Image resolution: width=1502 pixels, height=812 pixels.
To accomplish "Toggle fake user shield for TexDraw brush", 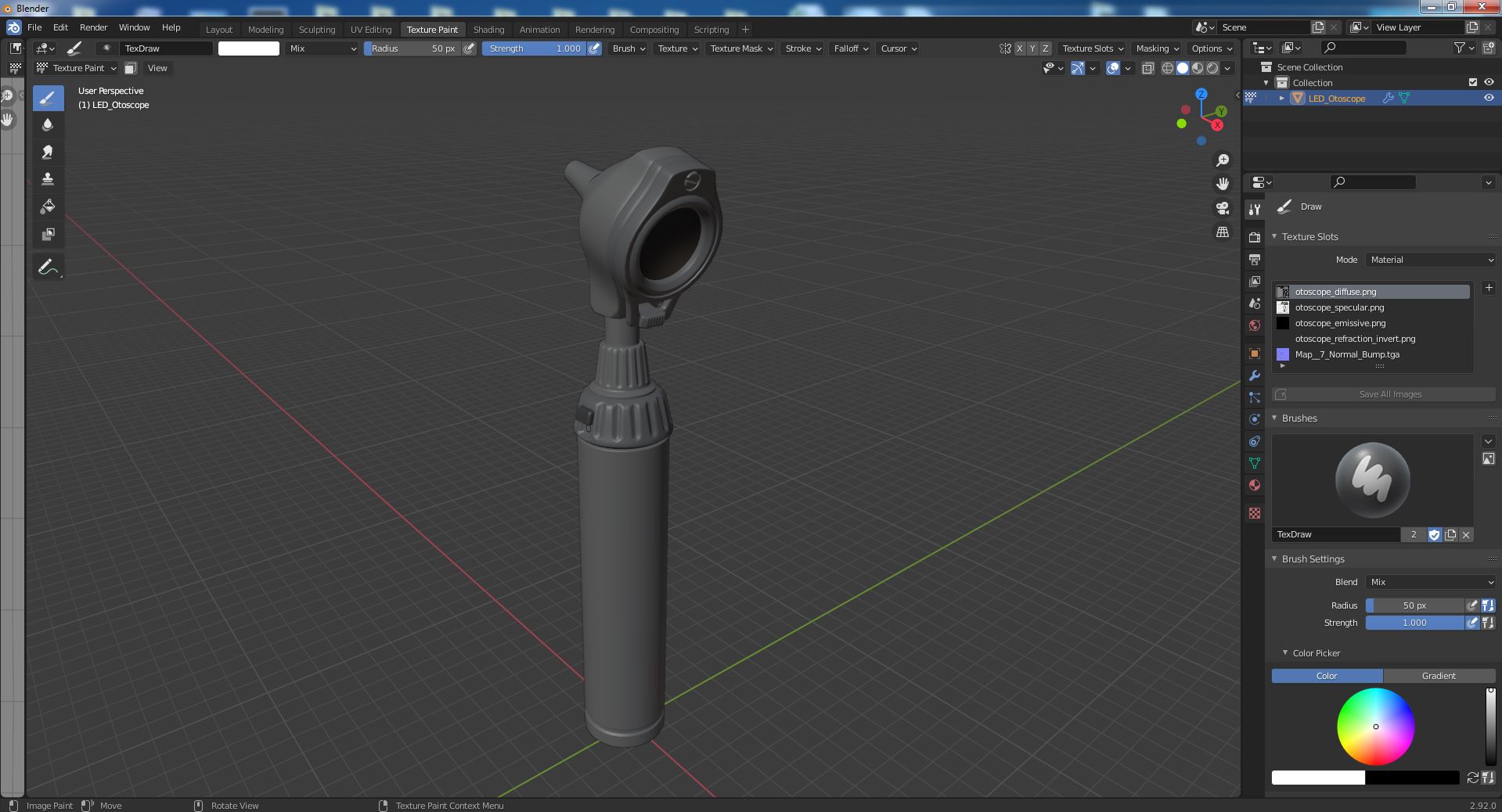I will pos(1434,535).
